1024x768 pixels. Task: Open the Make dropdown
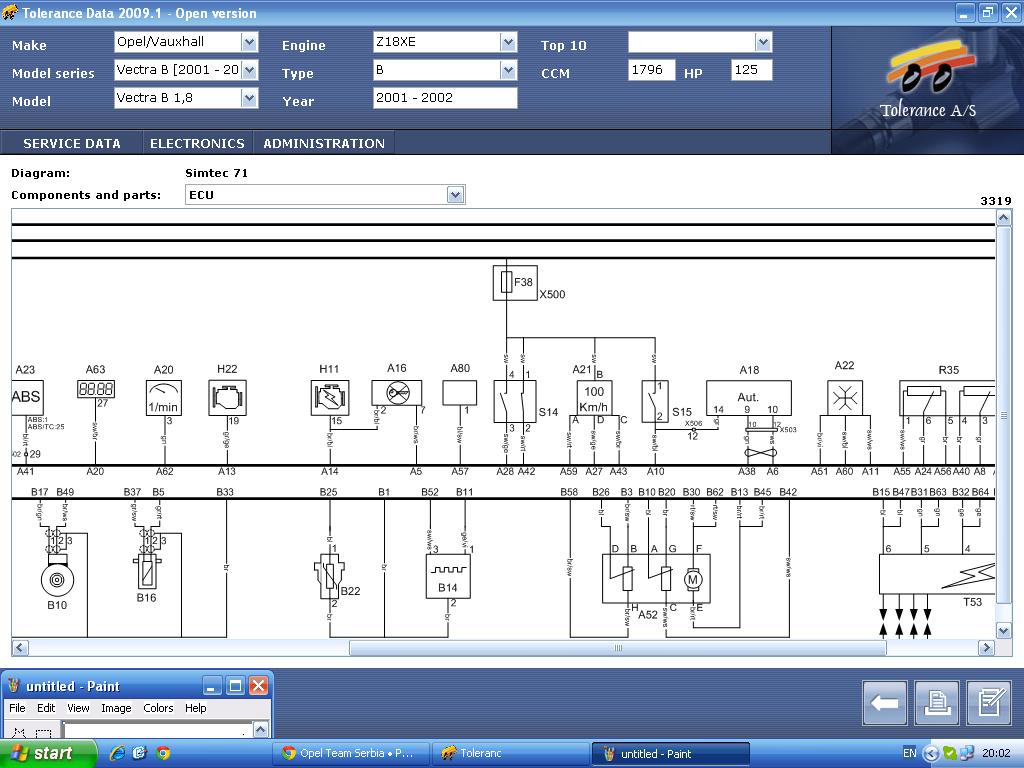(249, 42)
